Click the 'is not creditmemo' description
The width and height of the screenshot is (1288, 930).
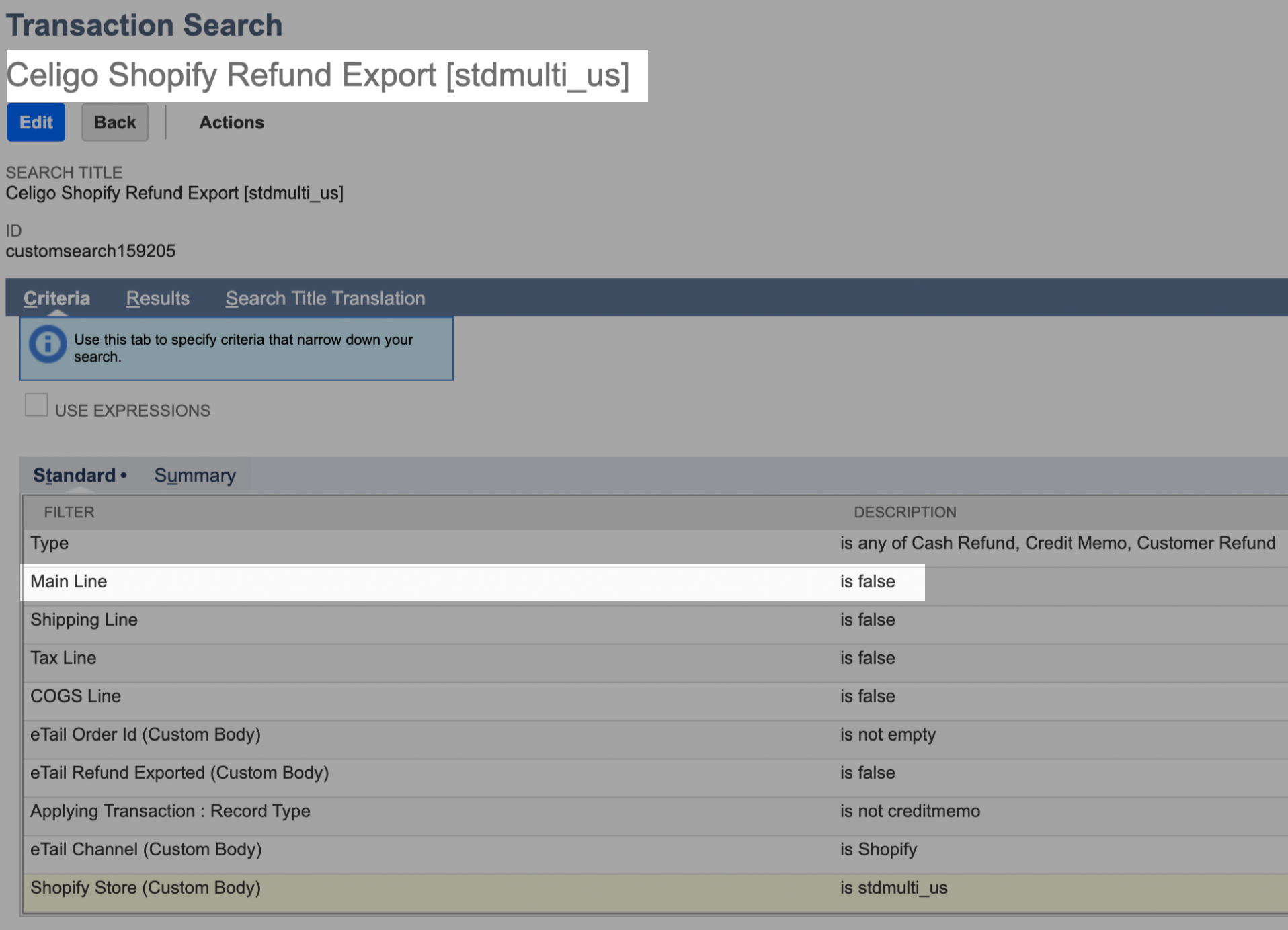click(x=910, y=812)
